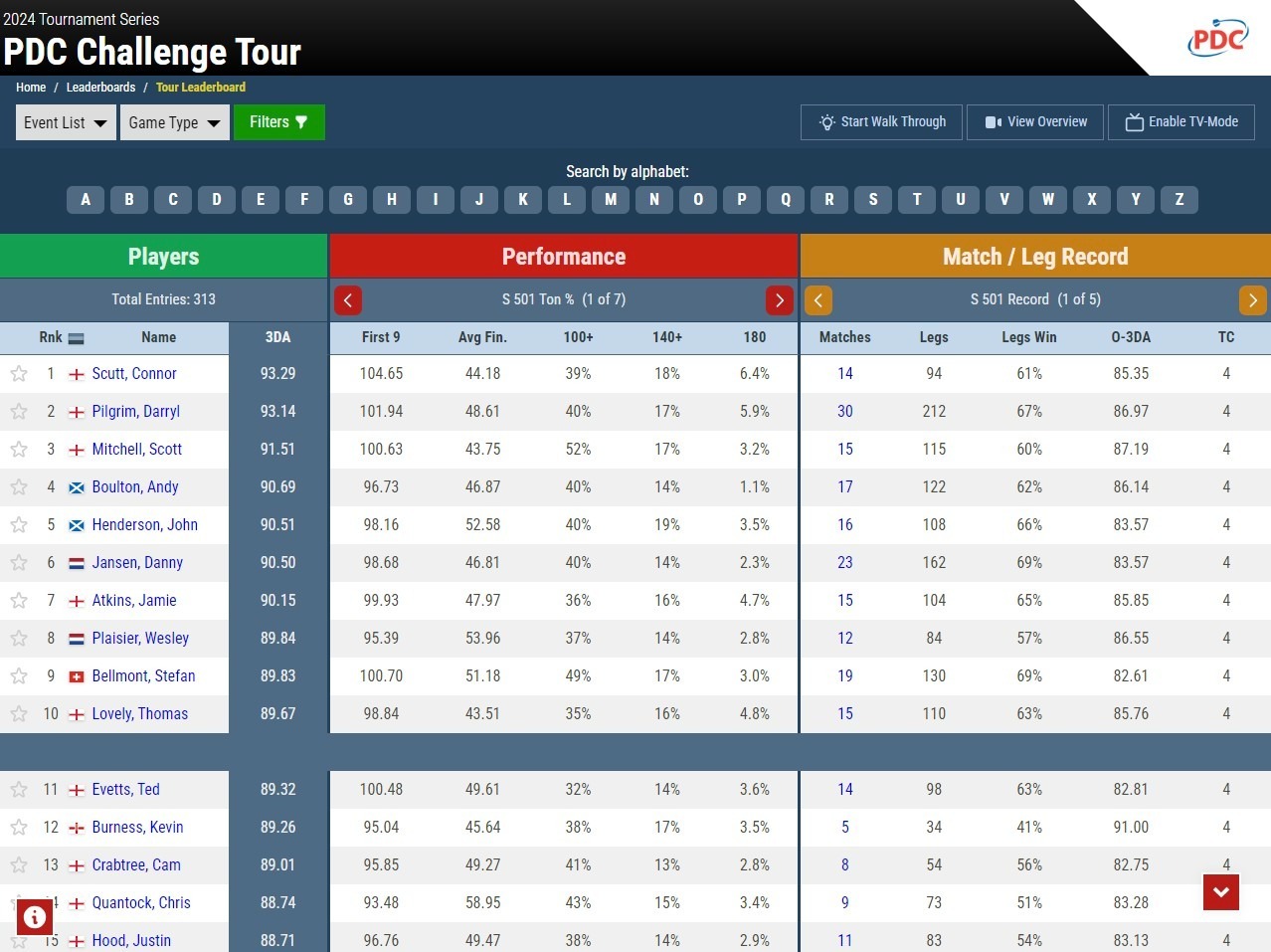Image resolution: width=1271 pixels, height=952 pixels.
Task: Filter players by letter S
Action: tap(873, 199)
